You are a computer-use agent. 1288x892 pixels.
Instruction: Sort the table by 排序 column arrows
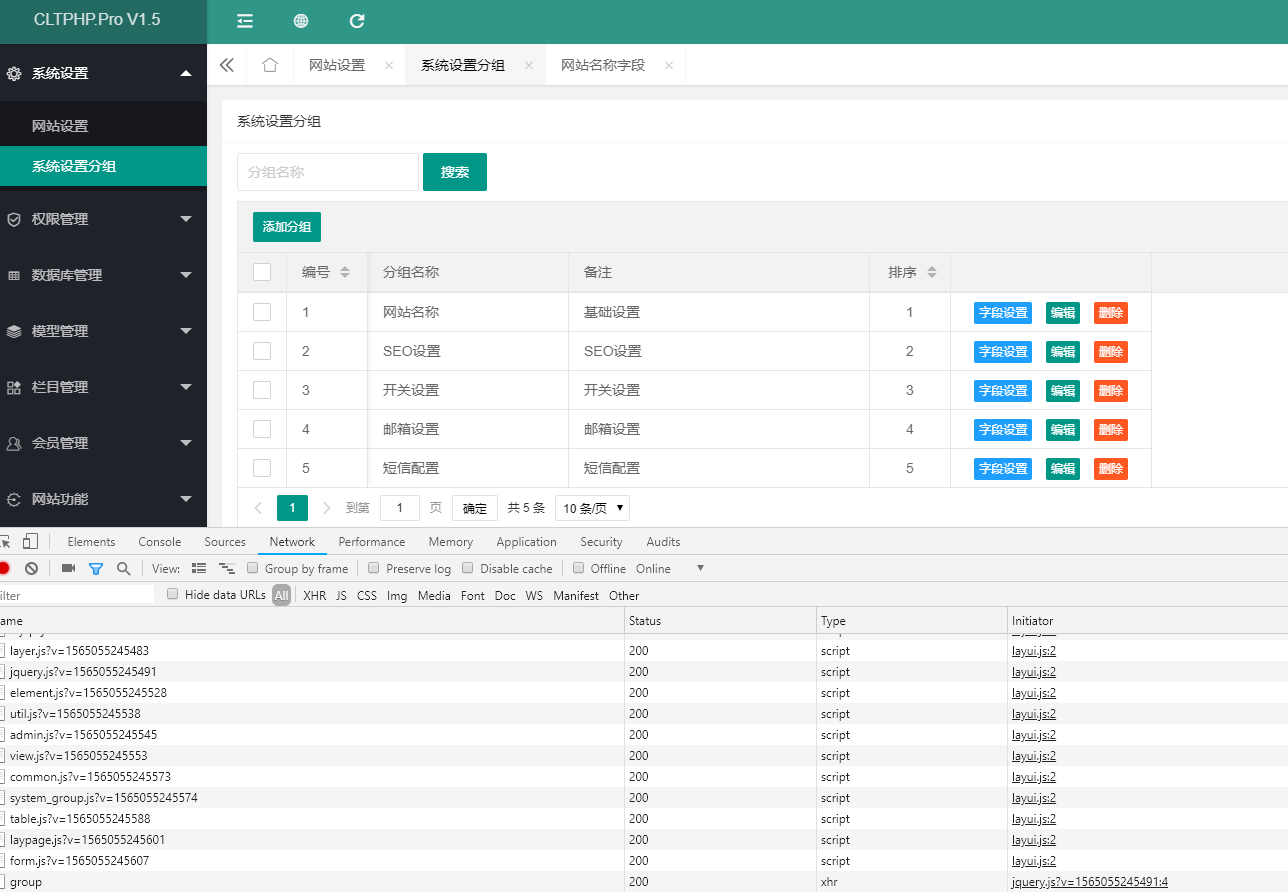932,272
